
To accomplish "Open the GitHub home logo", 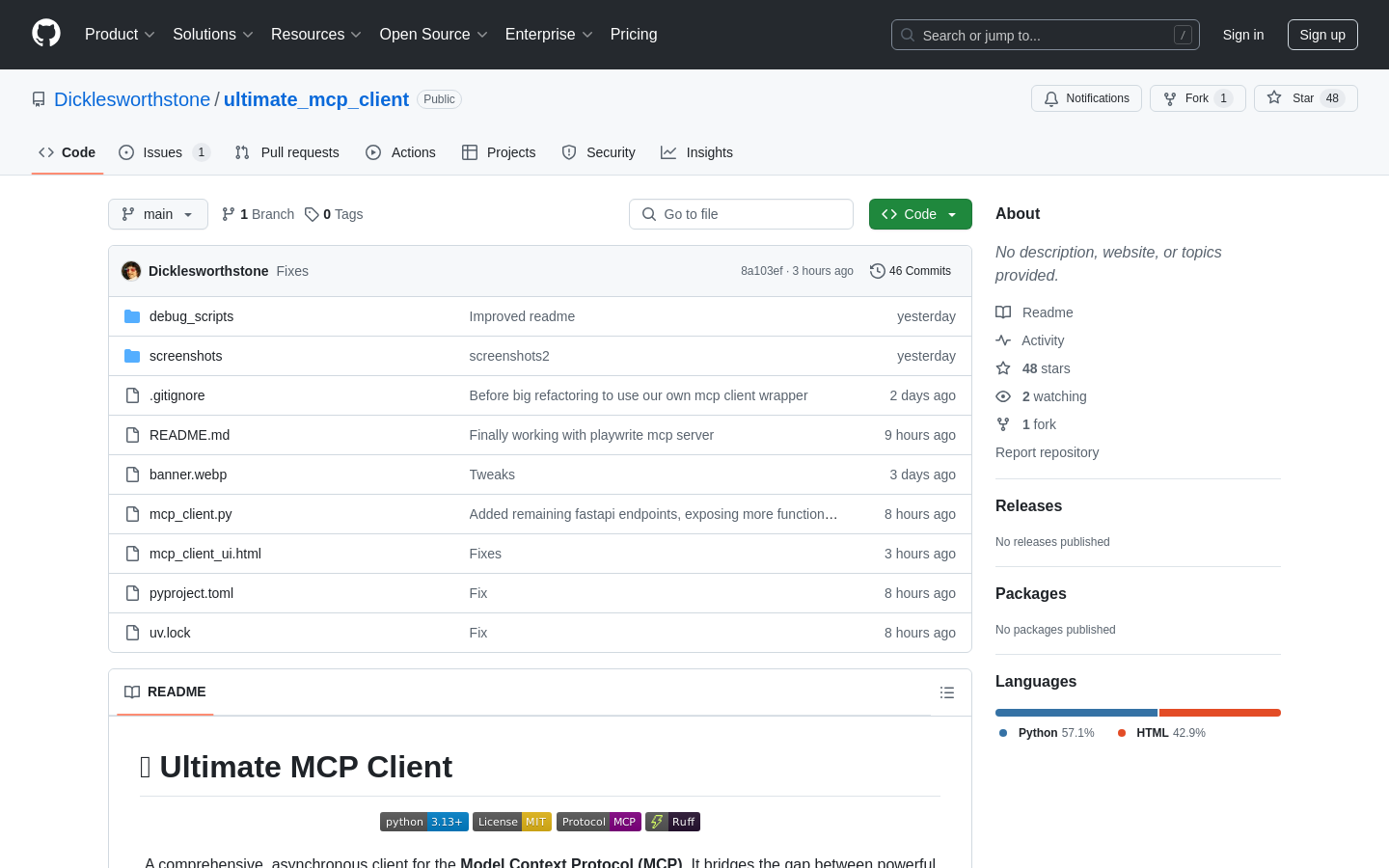I will (46, 34).
